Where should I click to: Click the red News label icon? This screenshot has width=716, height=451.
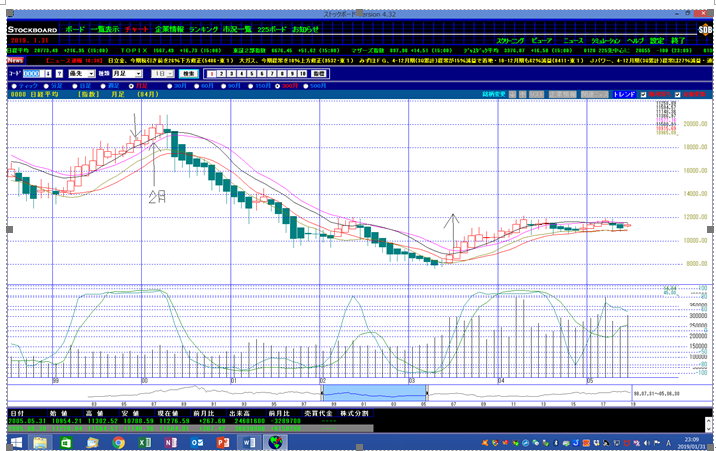(x=16, y=59)
